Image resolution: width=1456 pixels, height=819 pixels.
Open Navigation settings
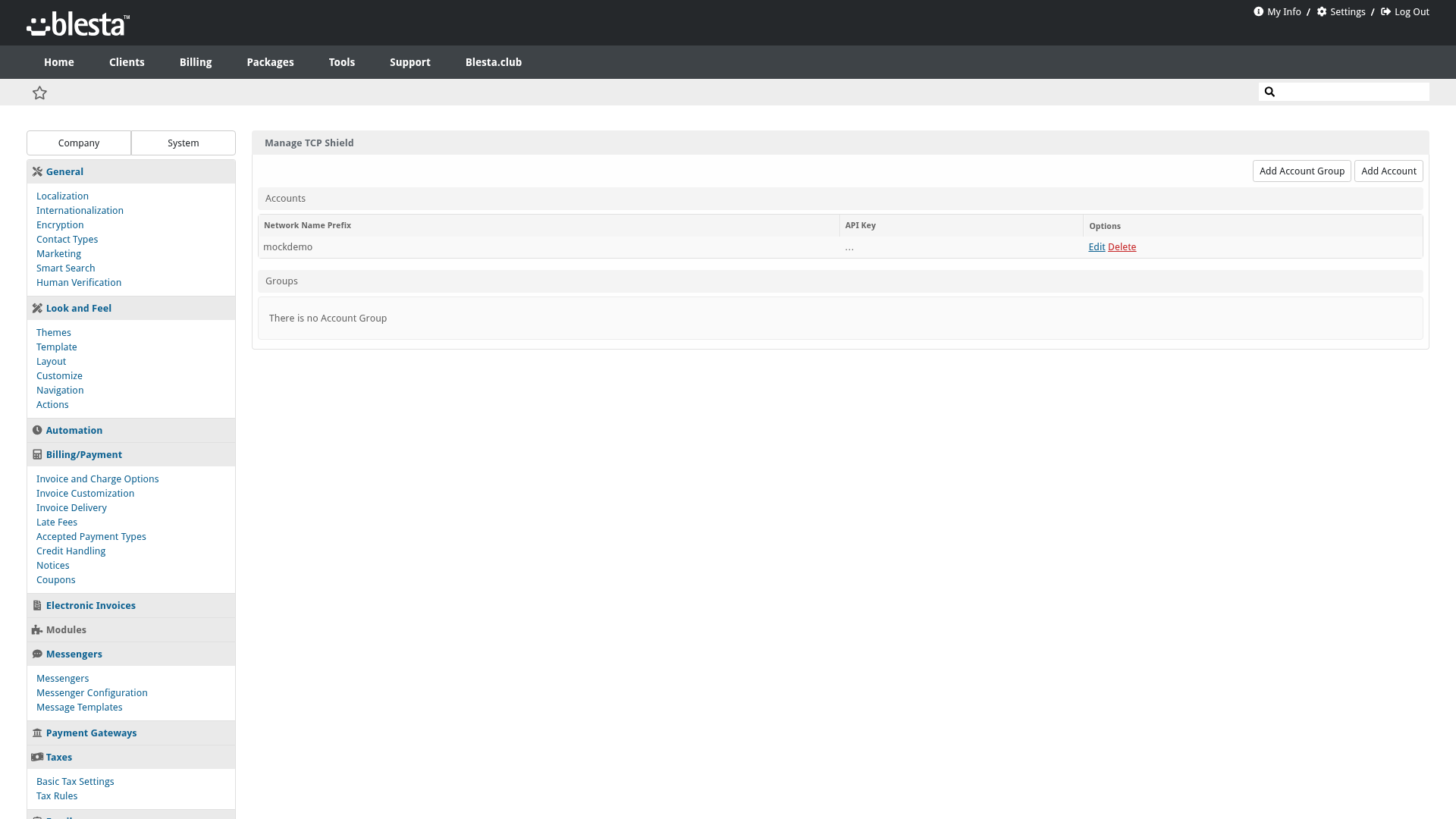point(60,390)
